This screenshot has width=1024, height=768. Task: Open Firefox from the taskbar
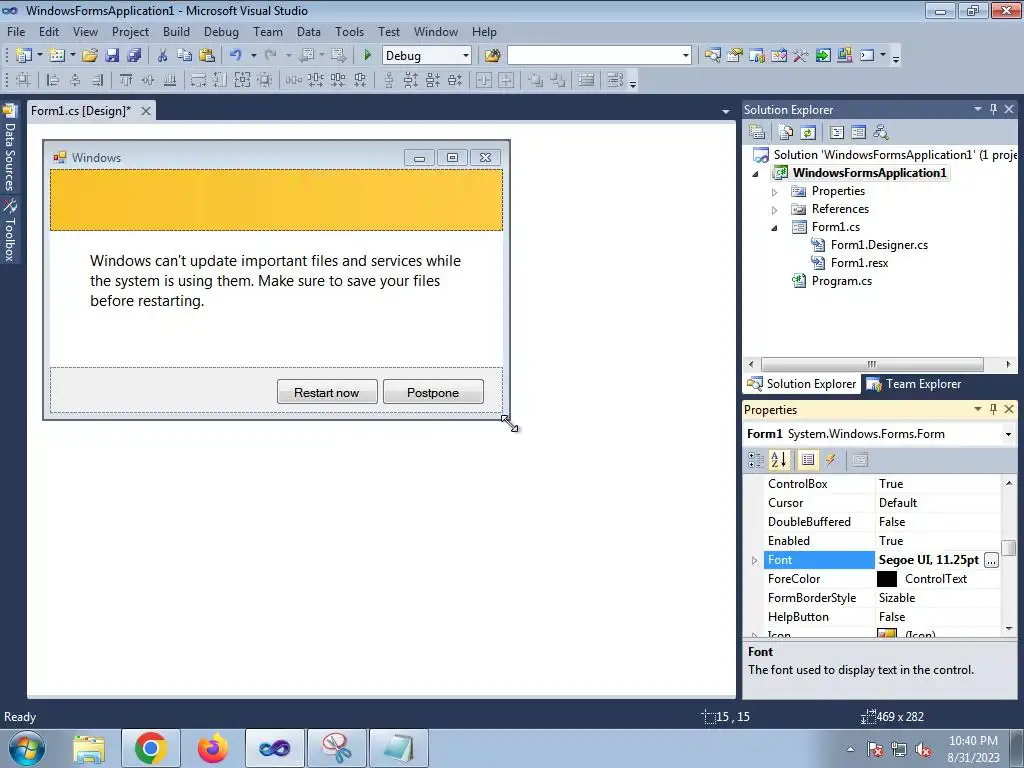click(x=212, y=748)
